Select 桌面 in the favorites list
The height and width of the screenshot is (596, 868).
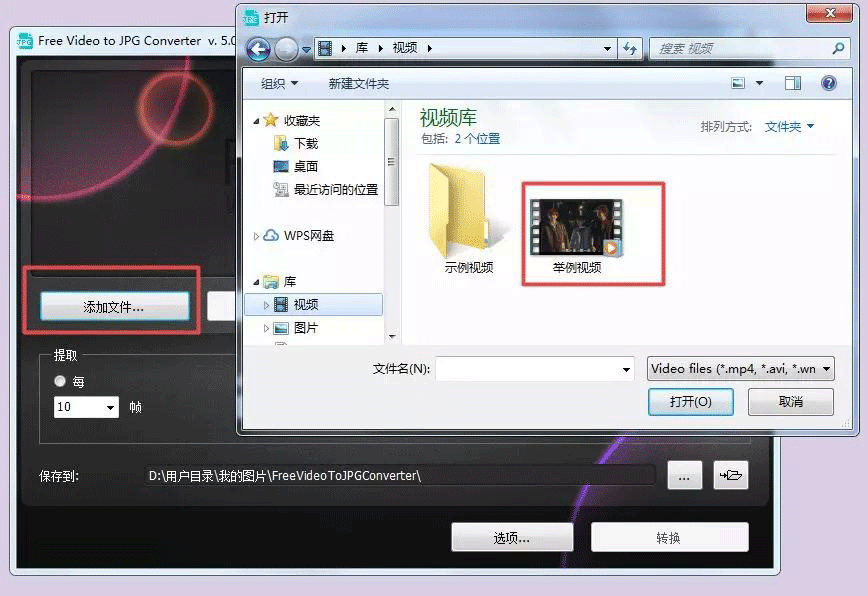tap(305, 166)
